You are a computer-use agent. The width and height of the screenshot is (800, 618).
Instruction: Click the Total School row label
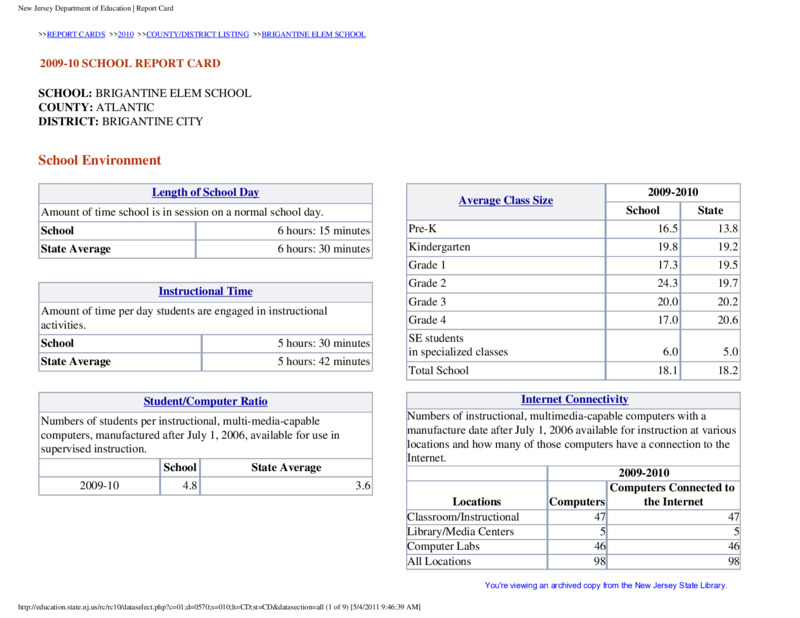pos(438,370)
